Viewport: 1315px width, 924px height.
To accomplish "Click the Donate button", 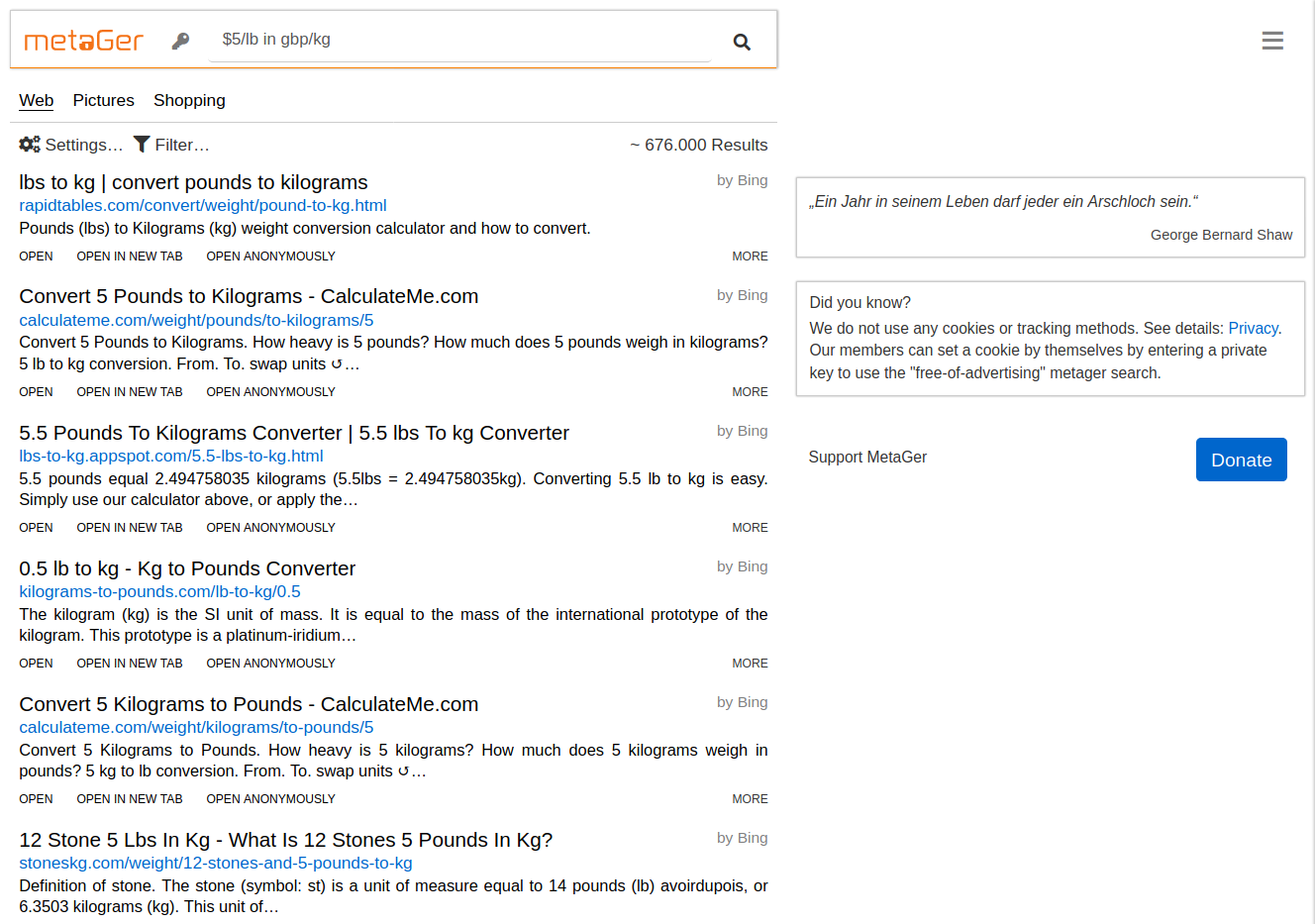I will tap(1241, 460).
